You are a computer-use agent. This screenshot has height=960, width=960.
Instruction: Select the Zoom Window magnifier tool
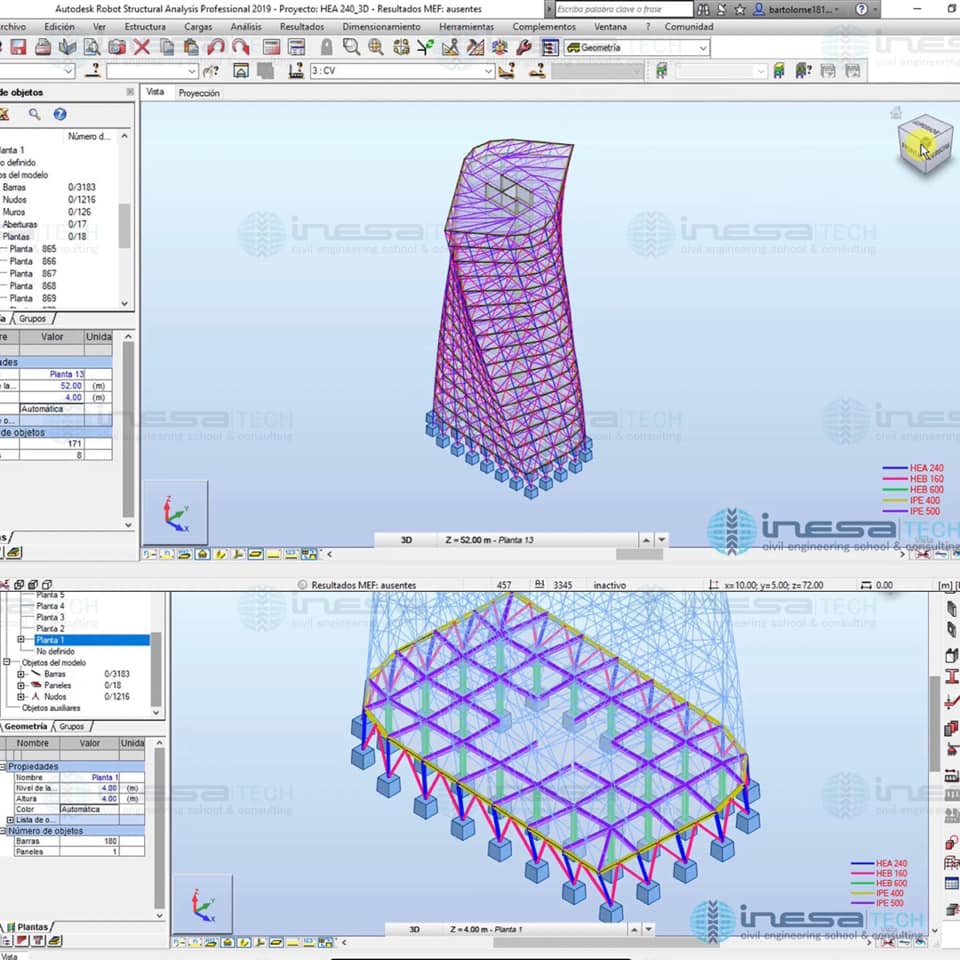(351, 47)
